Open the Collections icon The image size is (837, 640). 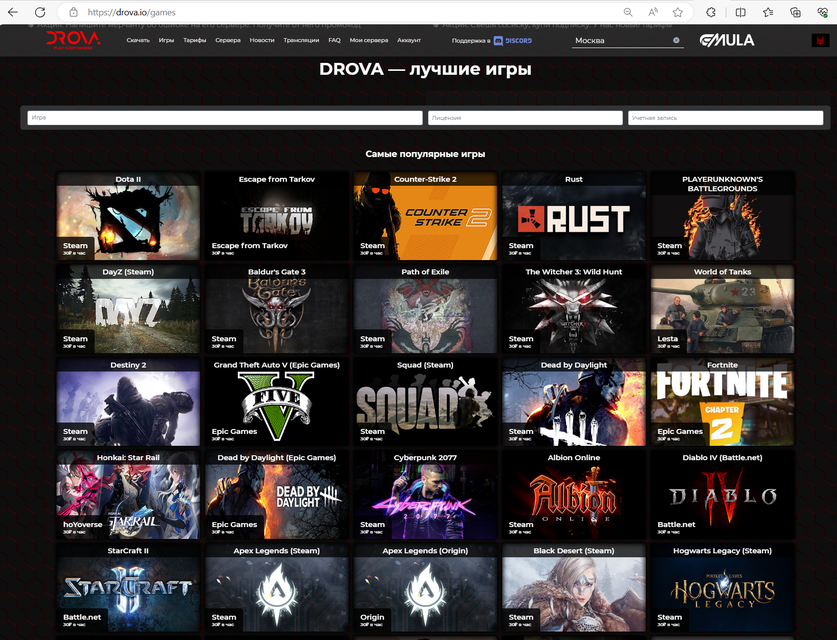click(x=795, y=12)
